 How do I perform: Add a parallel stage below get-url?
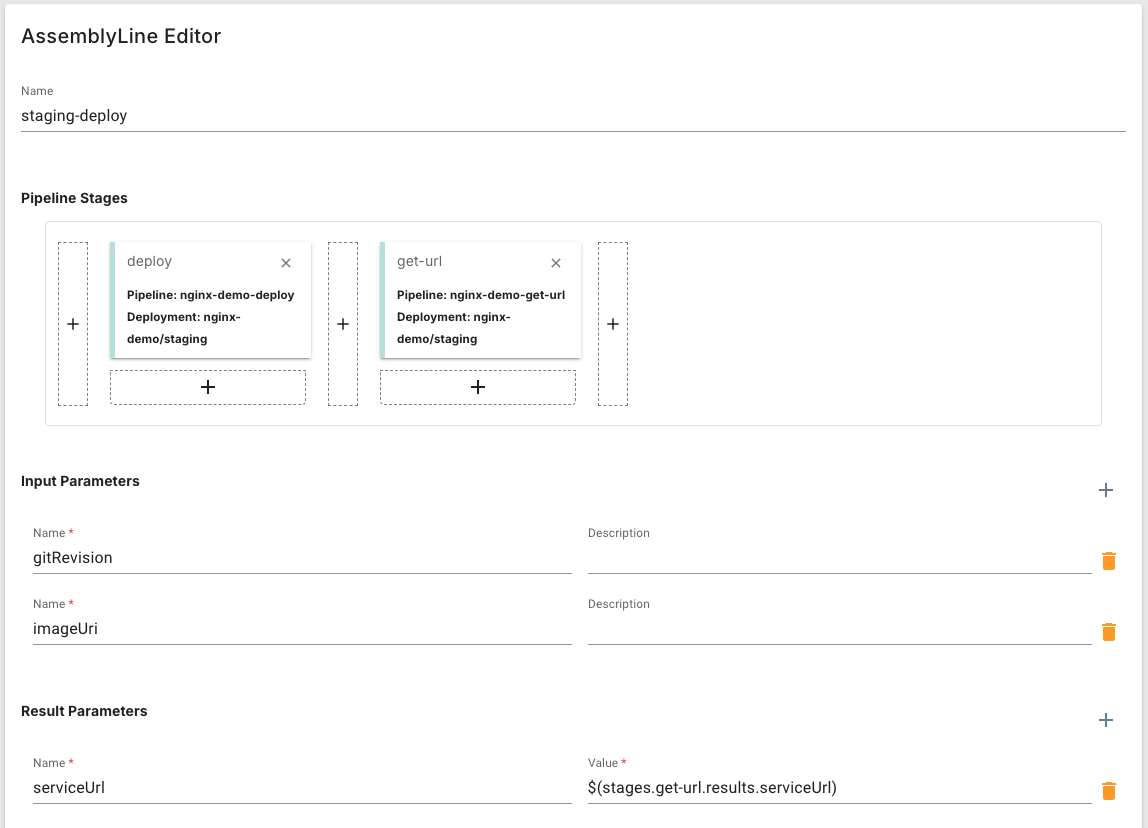coord(478,387)
